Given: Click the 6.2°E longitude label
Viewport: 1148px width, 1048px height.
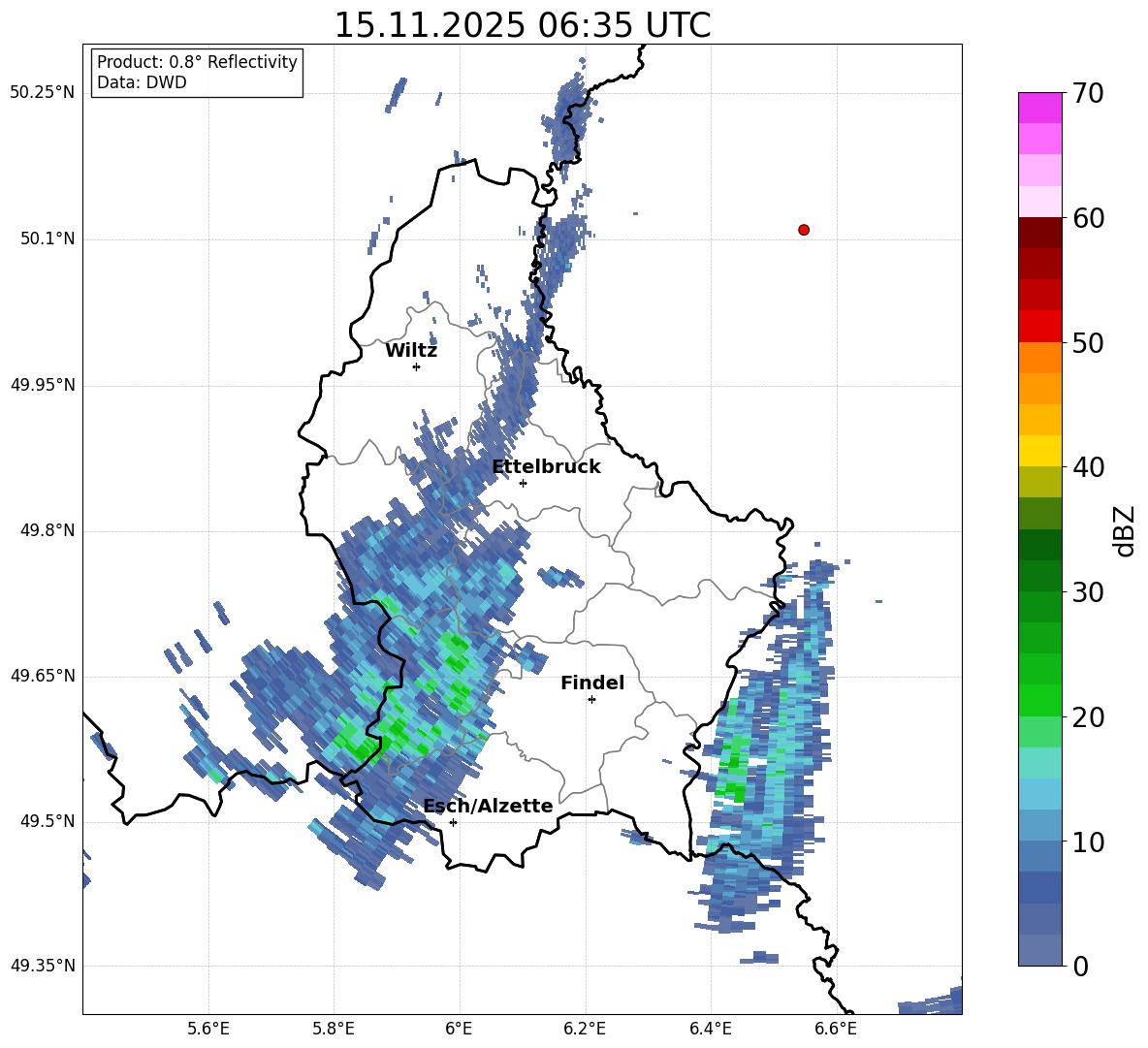Looking at the screenshot, I should [x=585, y=1029].
